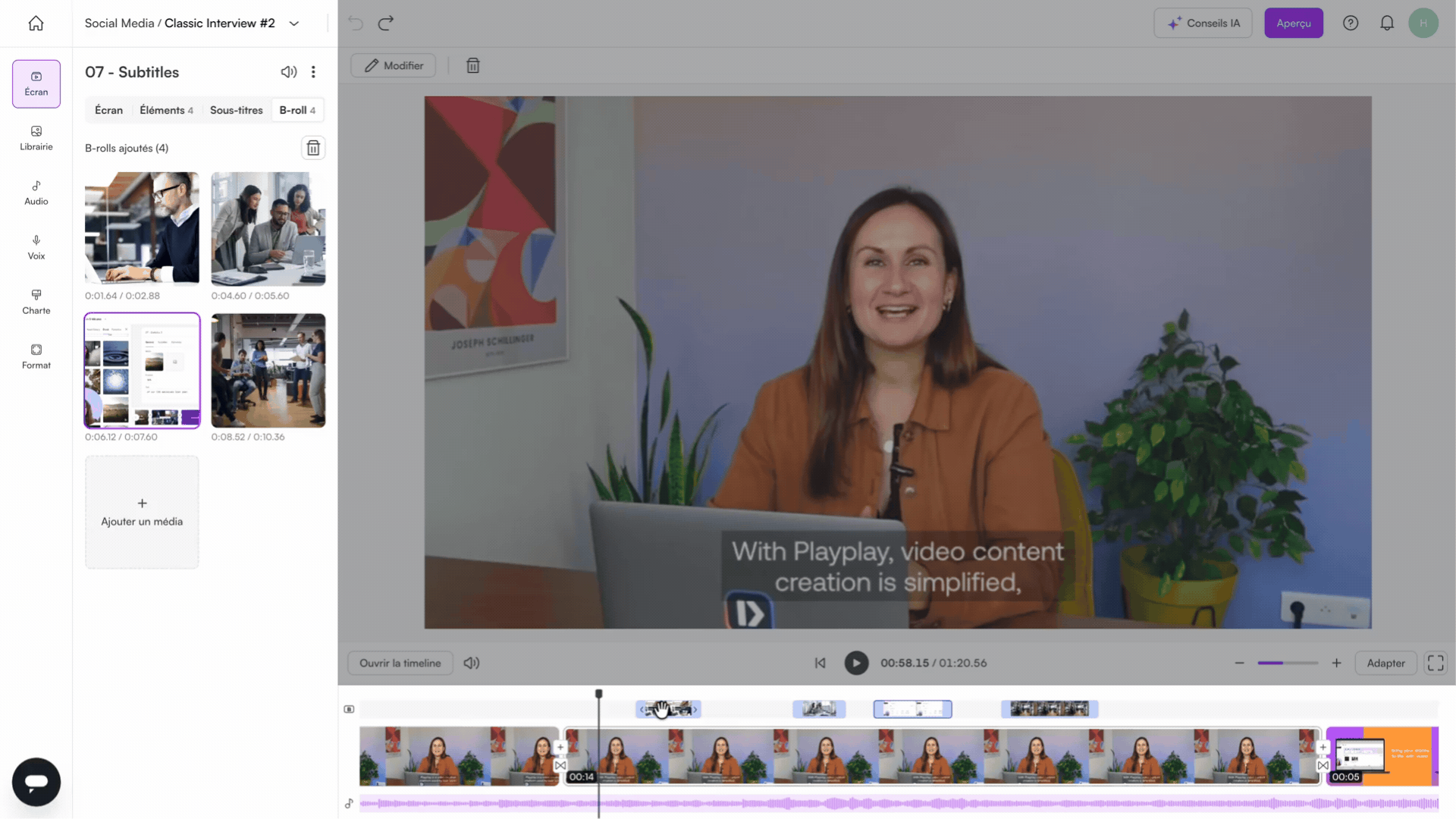
Task: Switch to the Écran tab
Action: point(108,110)
